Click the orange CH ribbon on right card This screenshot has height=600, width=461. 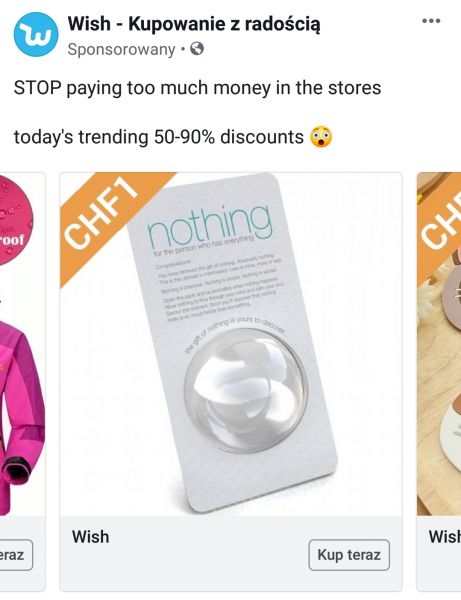[440, 222]
